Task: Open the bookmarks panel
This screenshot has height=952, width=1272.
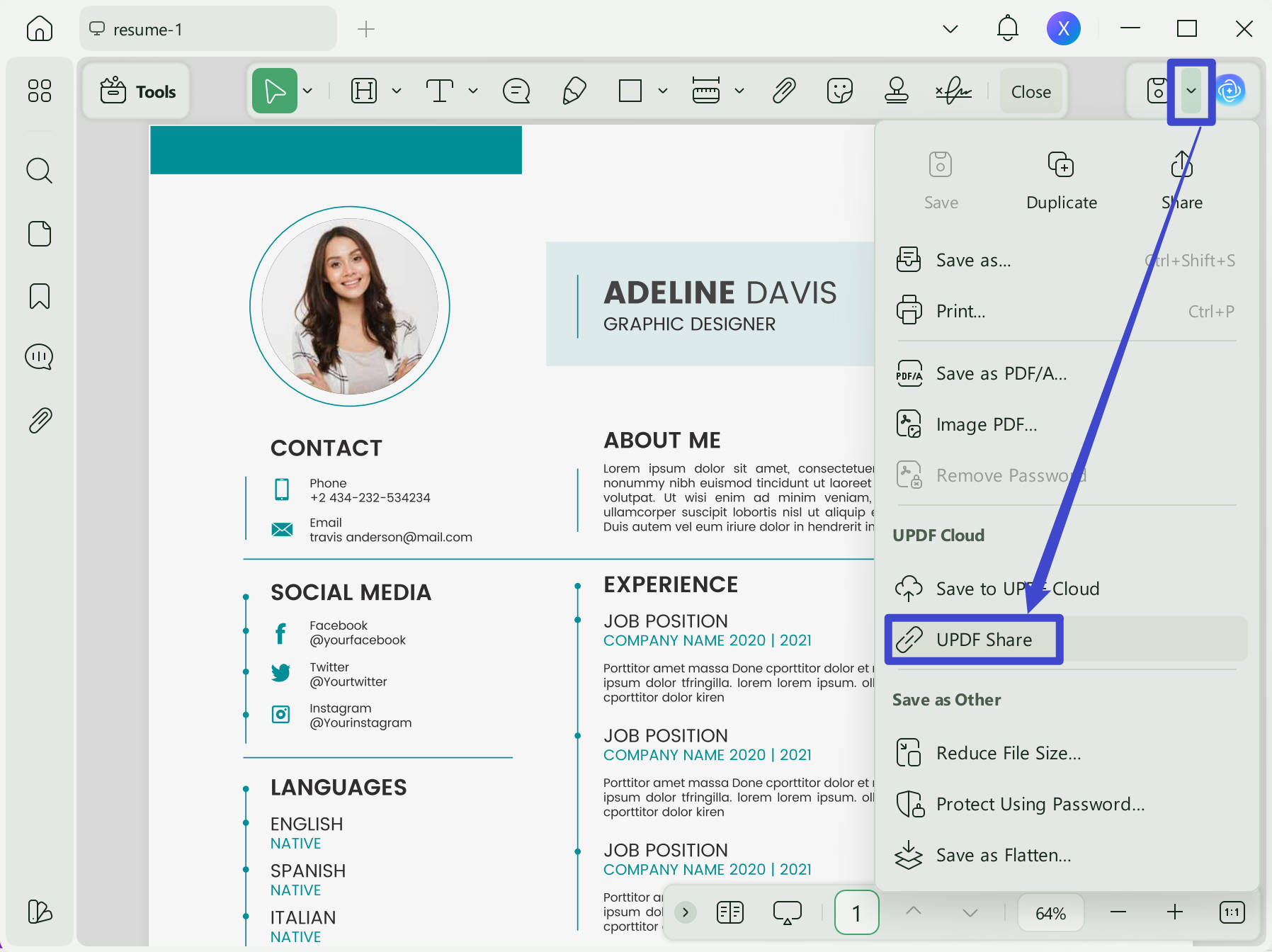Action: tap(39, 296)
